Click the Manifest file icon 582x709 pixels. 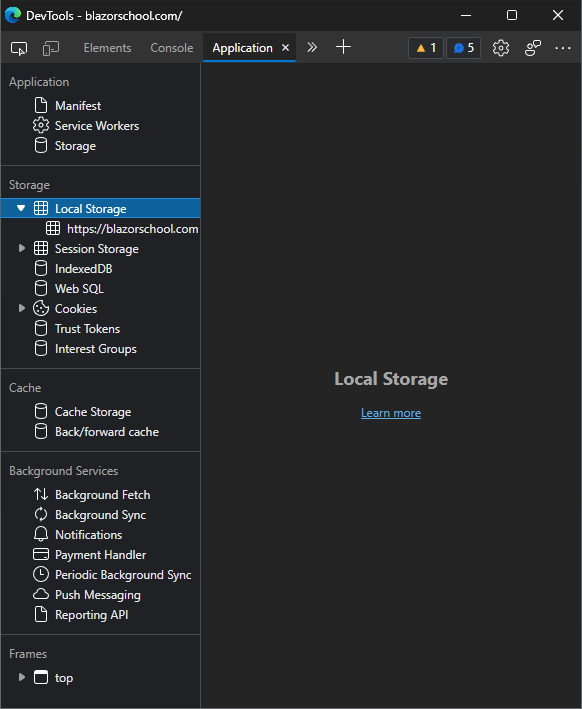coord(41,105)
